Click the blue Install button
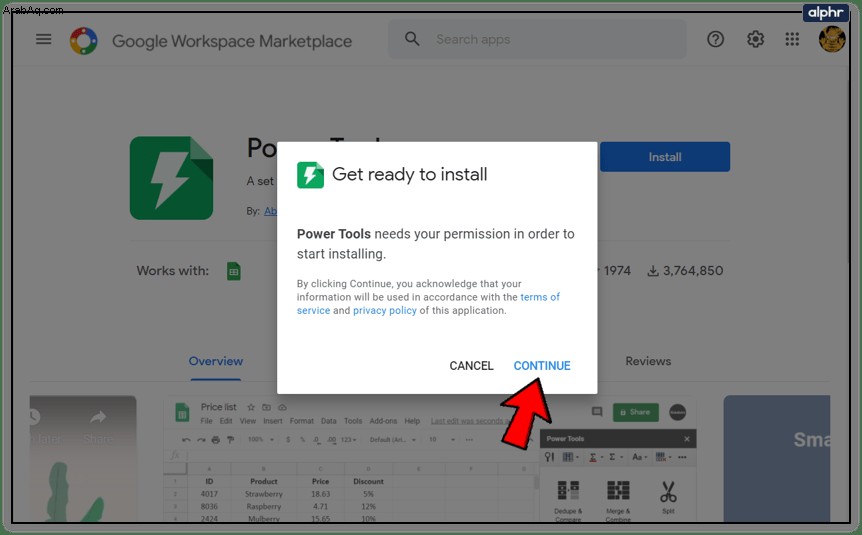Viewport: 862px width, 535px height. click(x=665, y=157)
